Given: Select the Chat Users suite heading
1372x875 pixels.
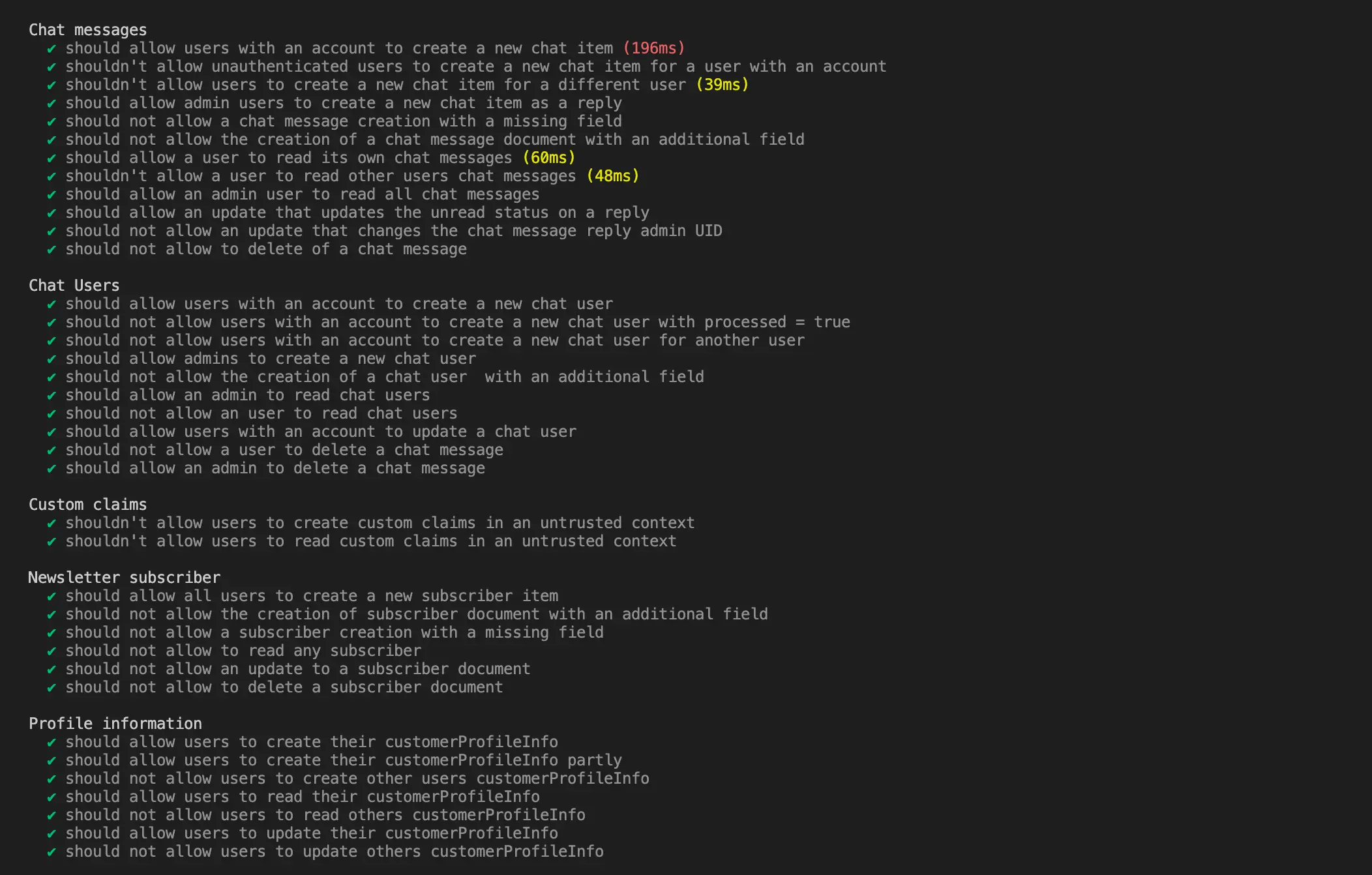Looking at the screenshot, I should tap(74, 286).
